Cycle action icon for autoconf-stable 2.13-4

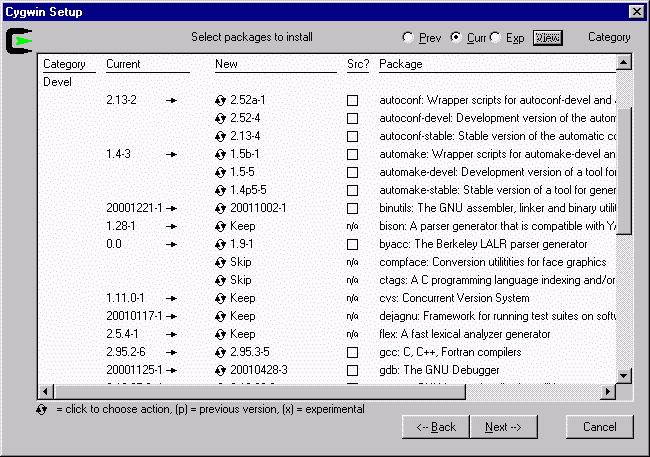click(221, 136)
